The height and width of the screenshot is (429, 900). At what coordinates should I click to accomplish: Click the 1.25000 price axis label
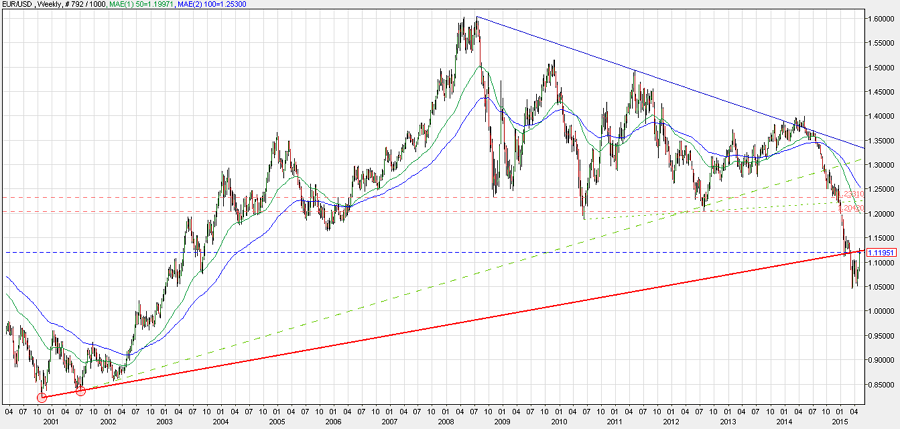tap(880, 190)
